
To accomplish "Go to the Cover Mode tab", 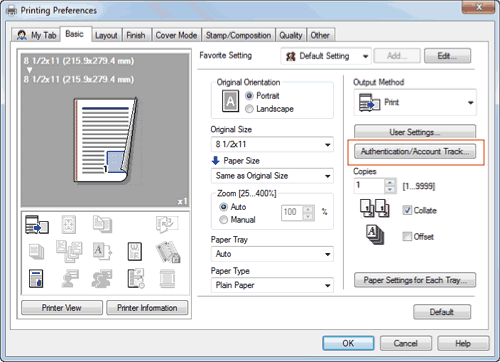I will [176, 35].
